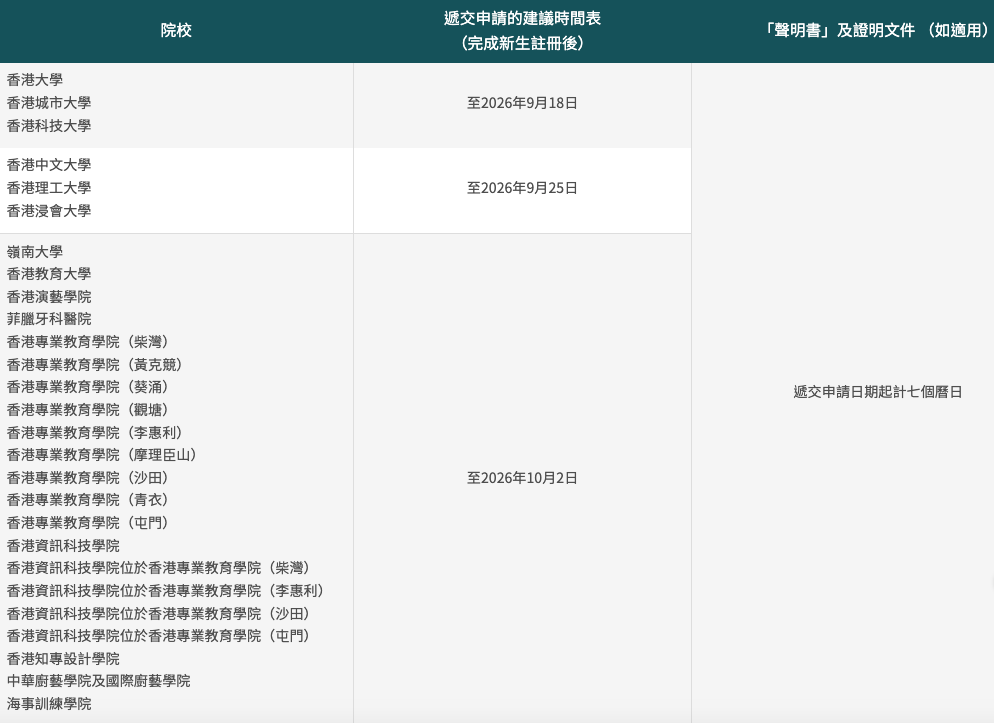Select 香港專業教育學院（屯門）text
Image resolution: width=994 pixels, height=723 pixels.
tap(87, 522)
